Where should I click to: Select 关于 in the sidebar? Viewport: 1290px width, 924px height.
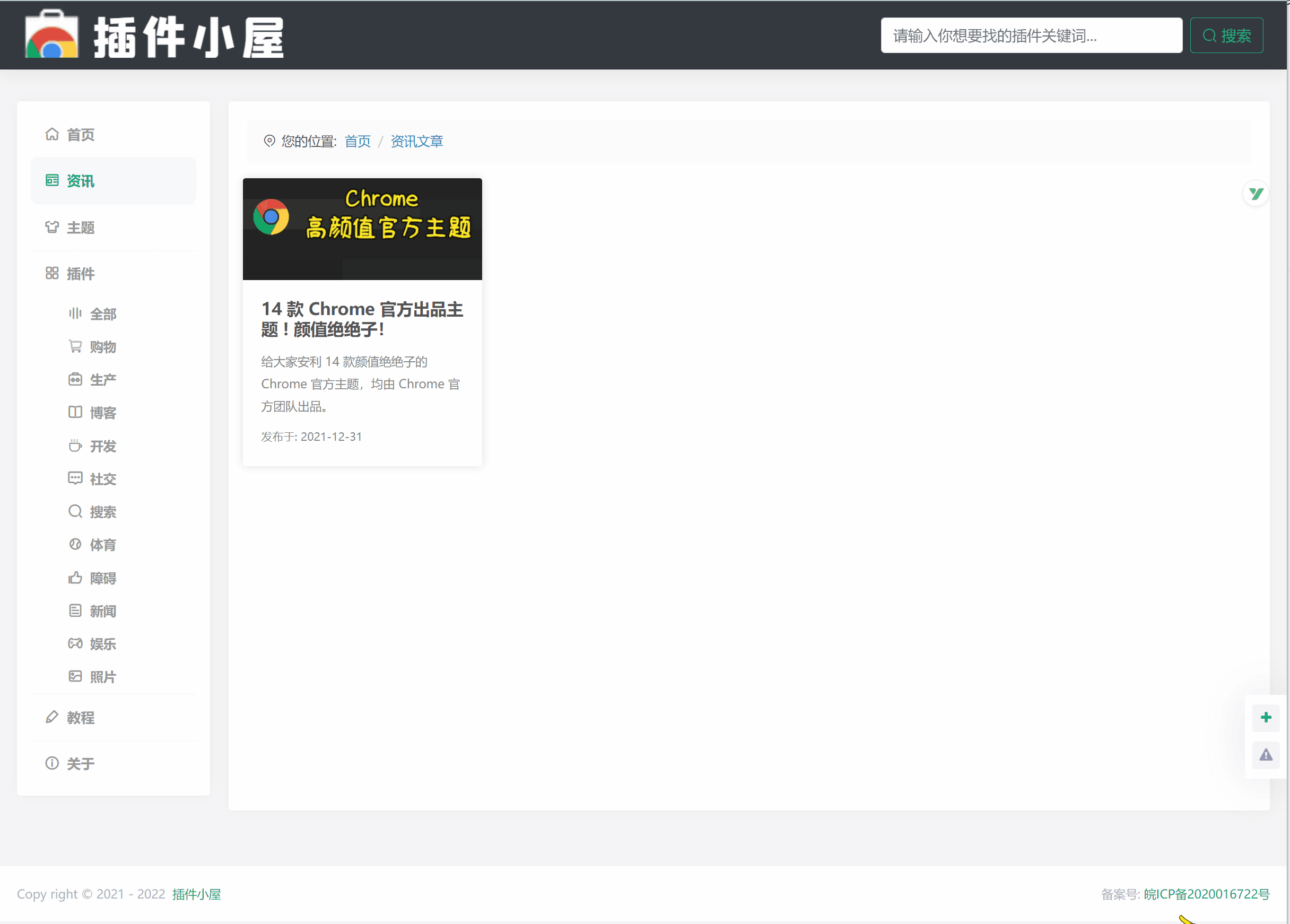(80, 764)
